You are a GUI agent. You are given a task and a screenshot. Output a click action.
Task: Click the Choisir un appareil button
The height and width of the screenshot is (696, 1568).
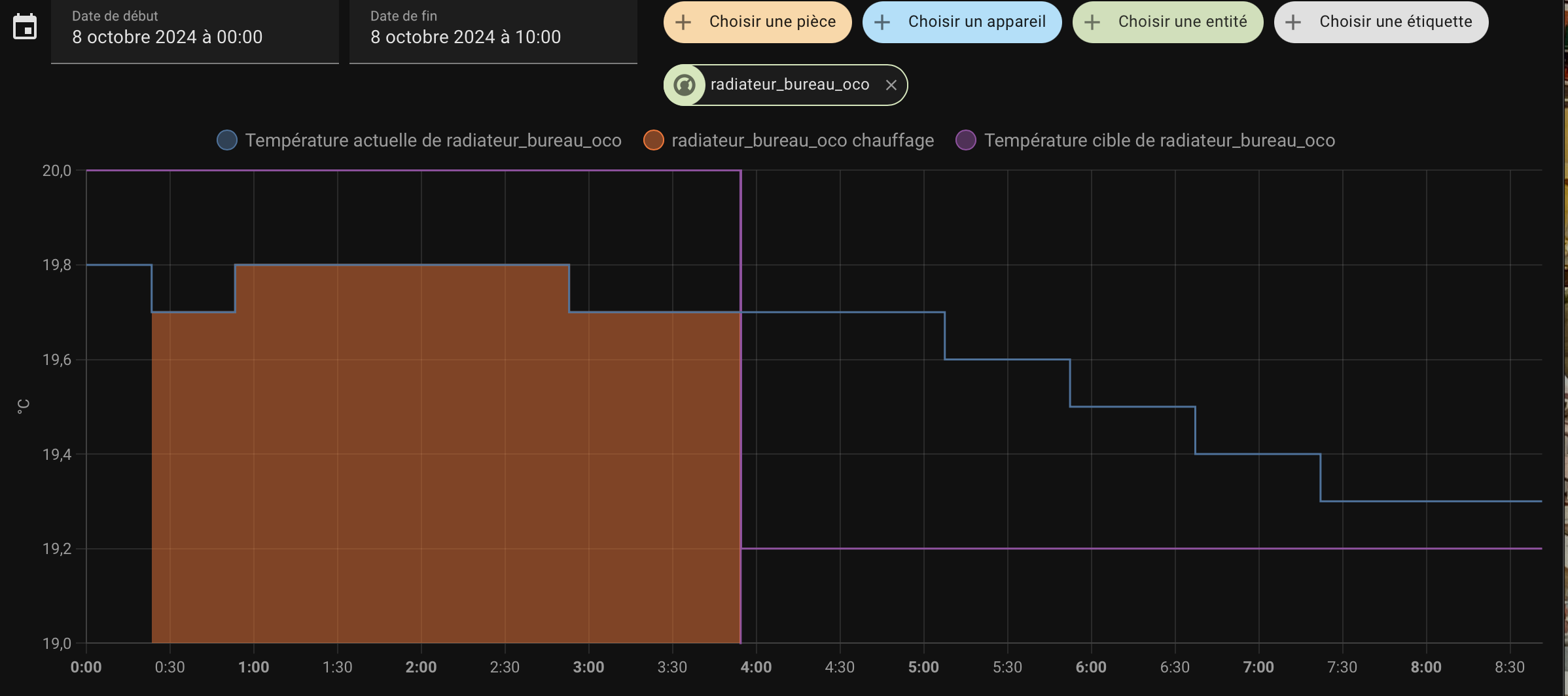(976, 22)
